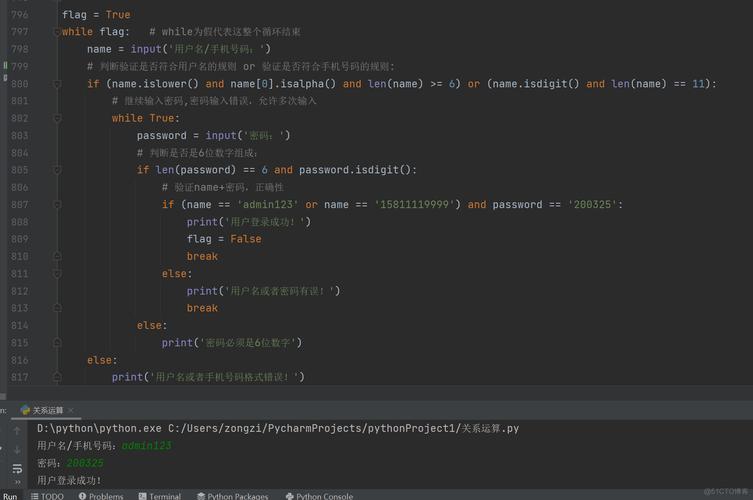Click console output '用户登录成功!'
The height and width of the screenshot is (500, 753).
pos(69,480)
